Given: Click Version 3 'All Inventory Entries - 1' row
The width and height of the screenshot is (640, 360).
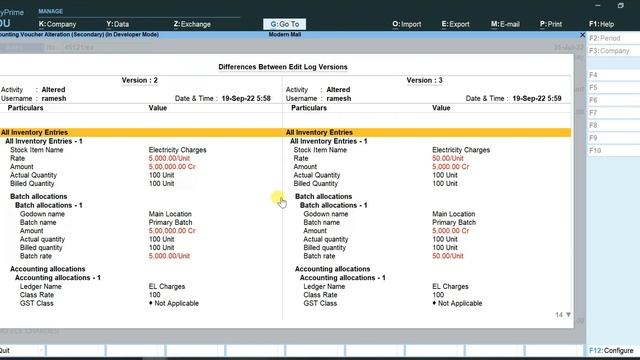Looking at the screenshot, I should click(329, 141).
